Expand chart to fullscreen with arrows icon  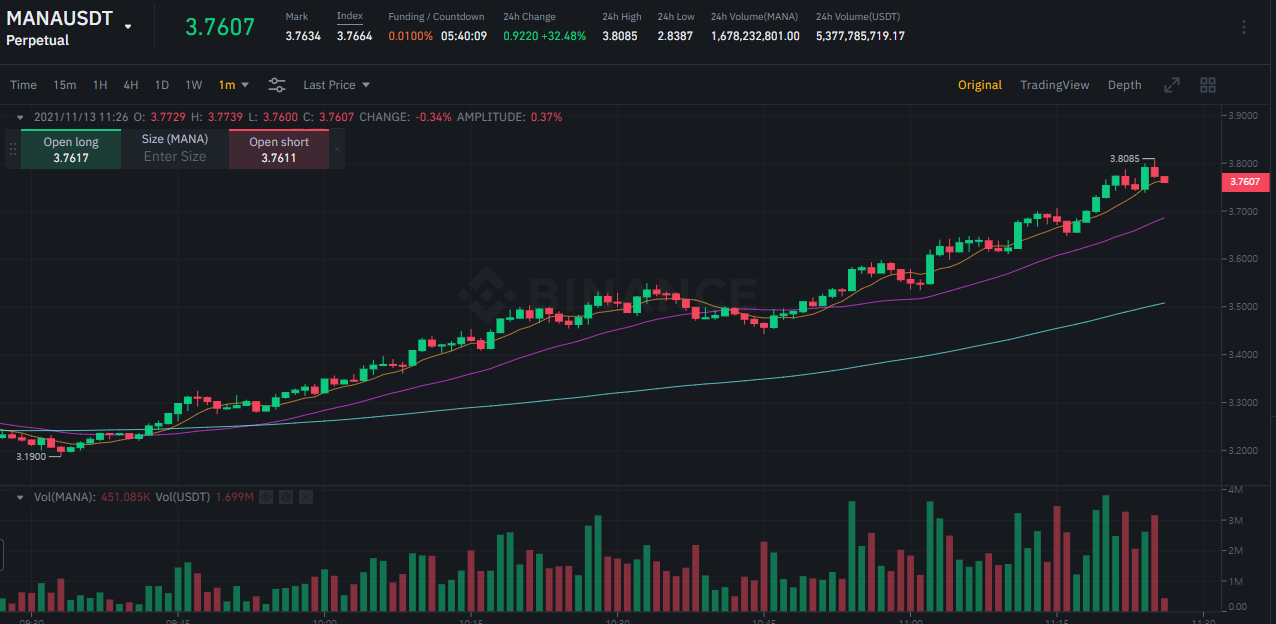(x=1172, y=85)
